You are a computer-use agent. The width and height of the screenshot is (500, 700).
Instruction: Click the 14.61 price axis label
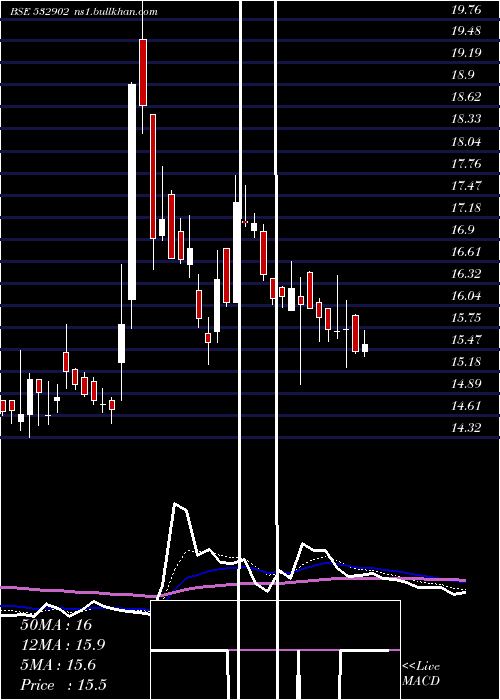point(466,406)
